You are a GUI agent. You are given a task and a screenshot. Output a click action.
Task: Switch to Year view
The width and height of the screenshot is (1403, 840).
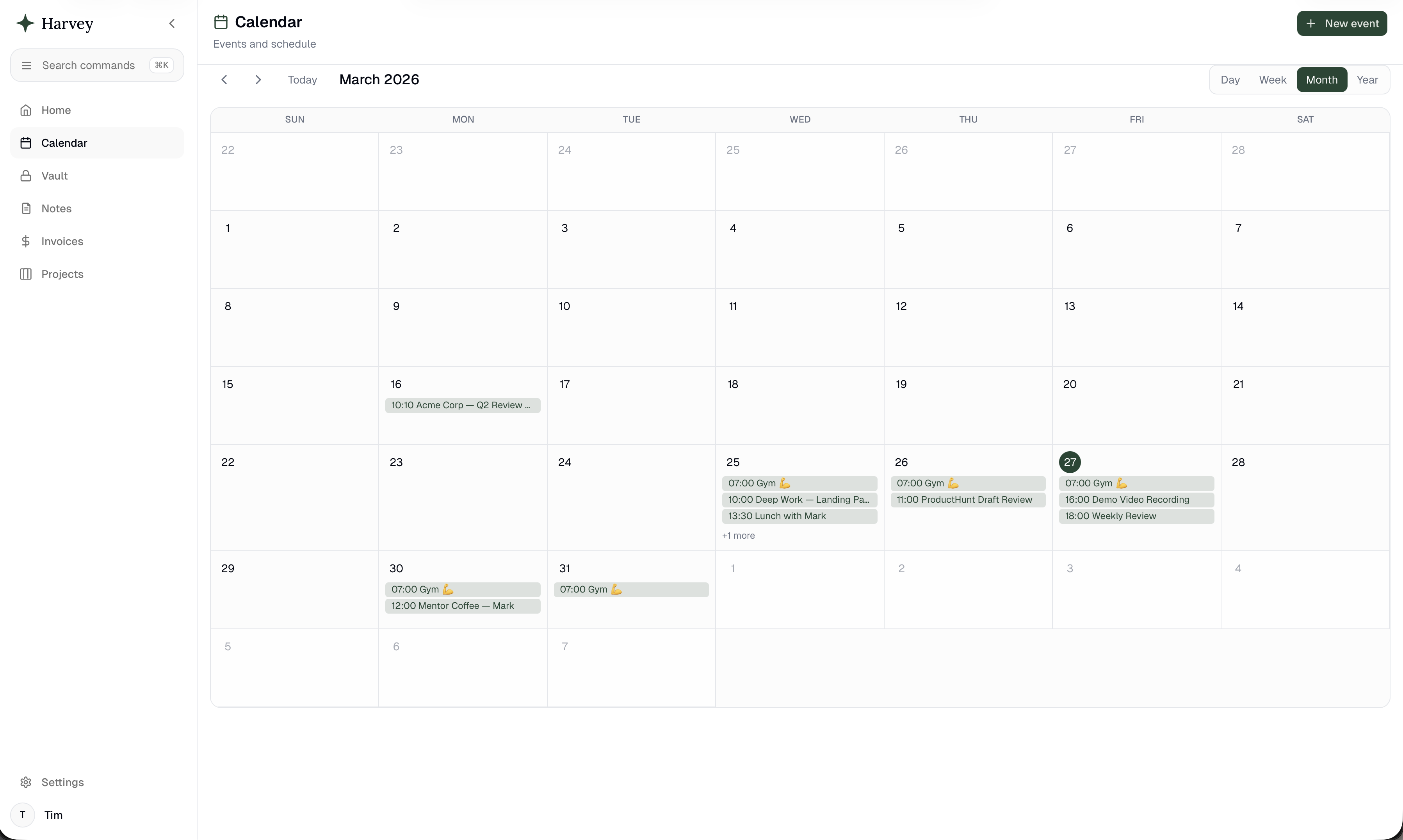coord(1367,80)
